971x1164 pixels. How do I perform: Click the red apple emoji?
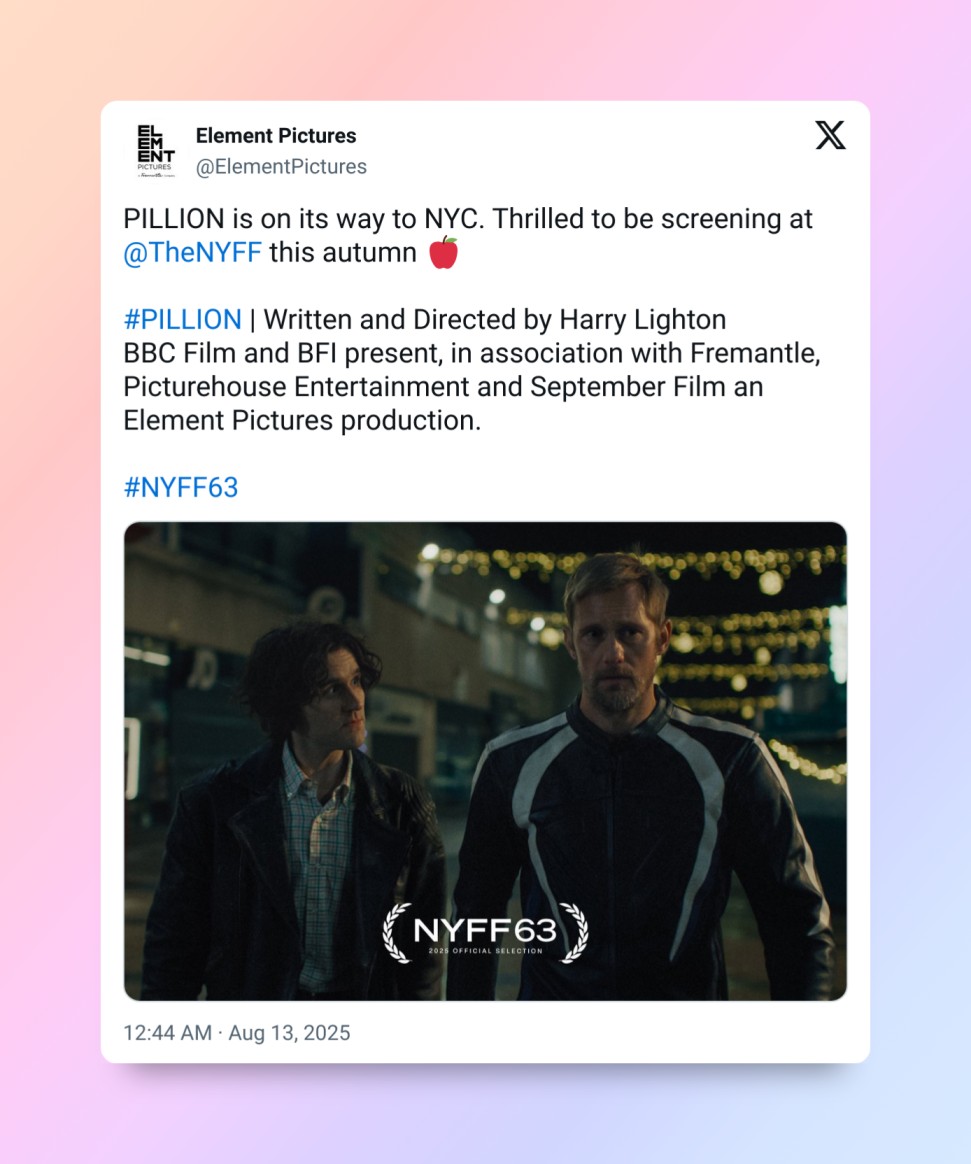[x=443, y=253]
